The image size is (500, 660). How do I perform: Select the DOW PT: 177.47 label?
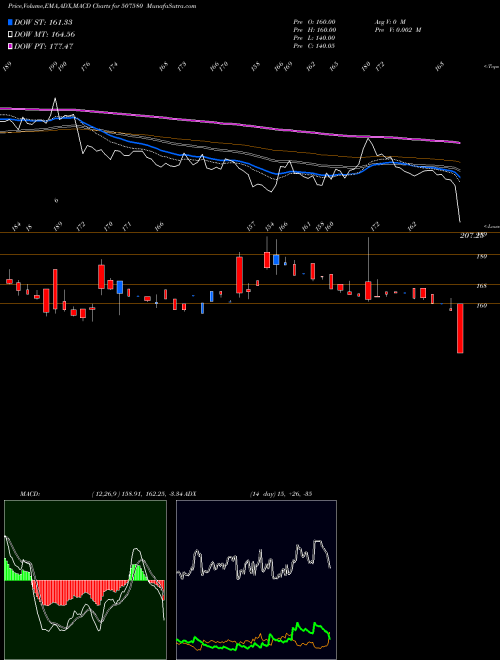click(44, 46)
